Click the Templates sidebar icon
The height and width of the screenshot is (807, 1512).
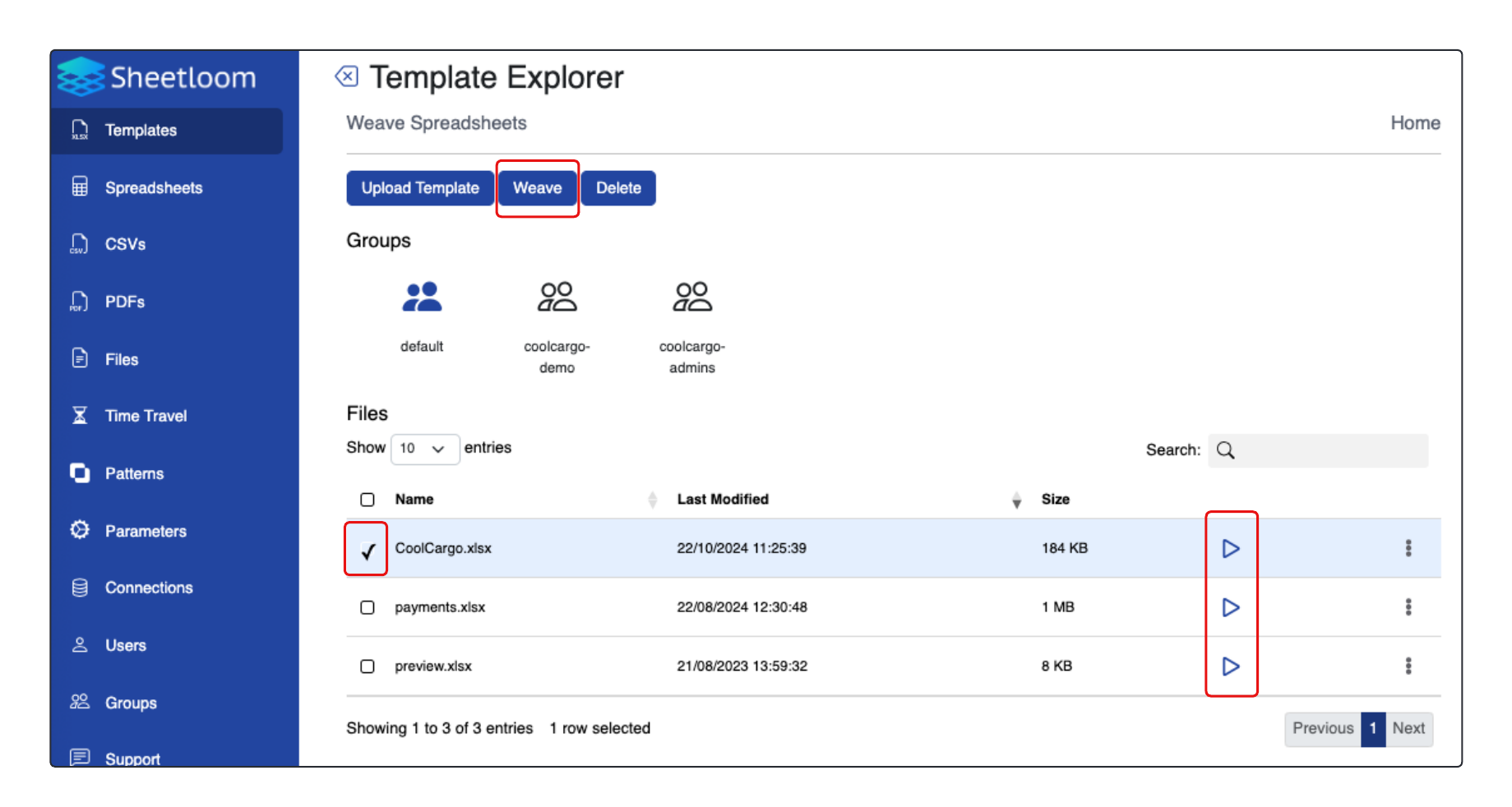80,130
